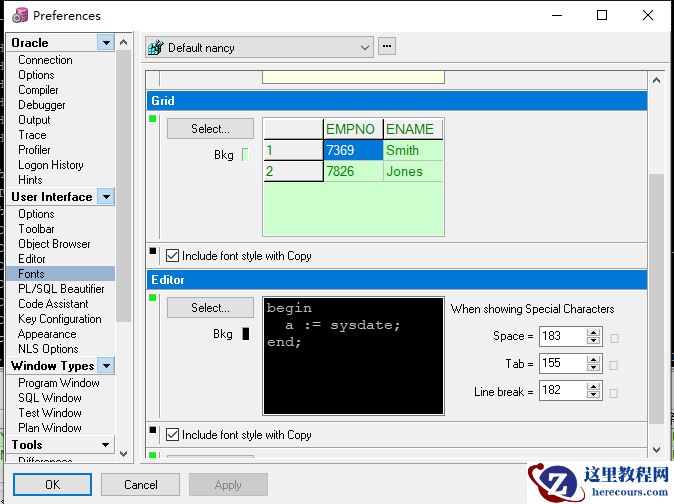The image size is (674, 504).
Task: Click the Tab character code field
Action: point(563,363)
